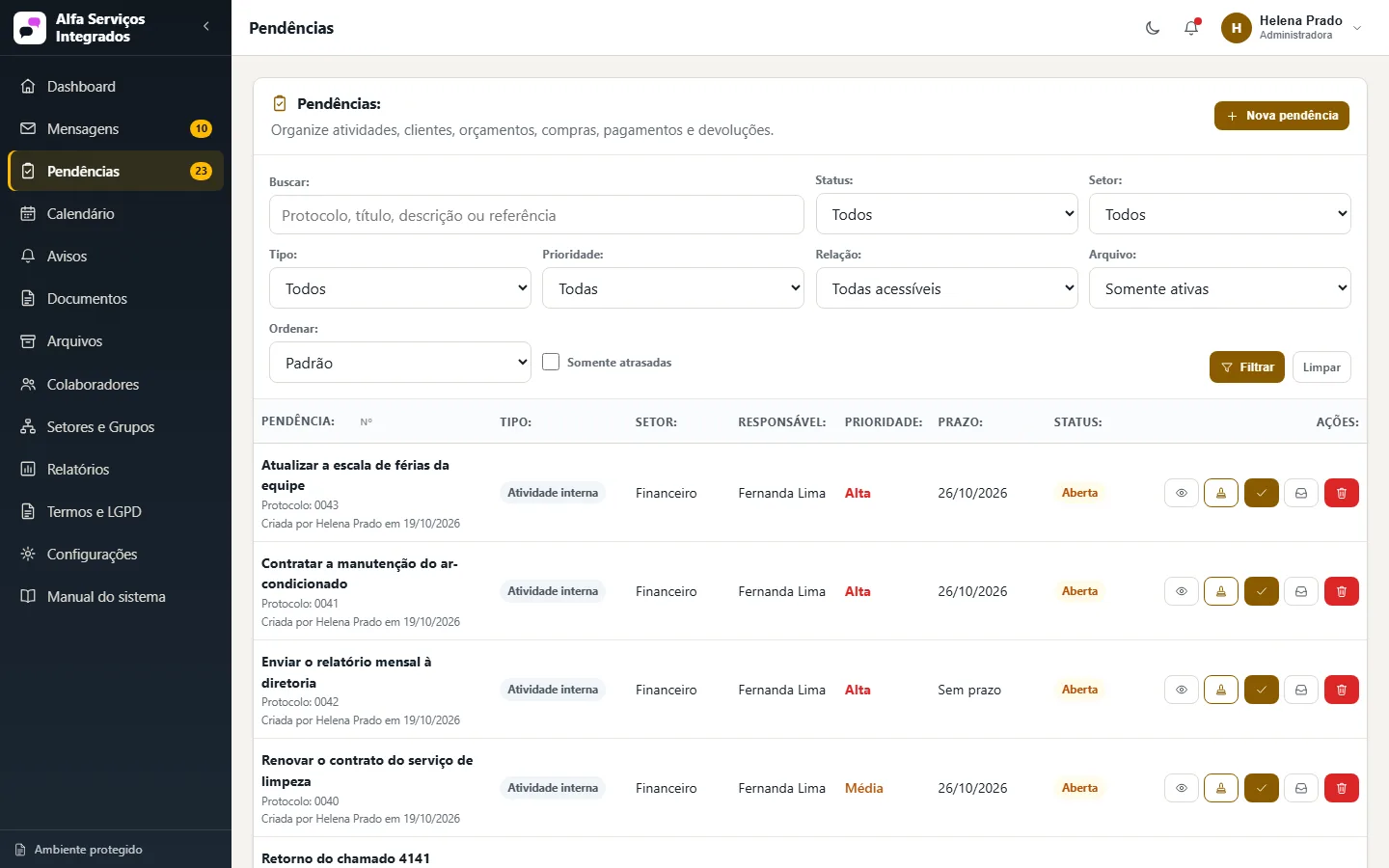Click the 'Nova pendência' button

(x=1282, y=116)
